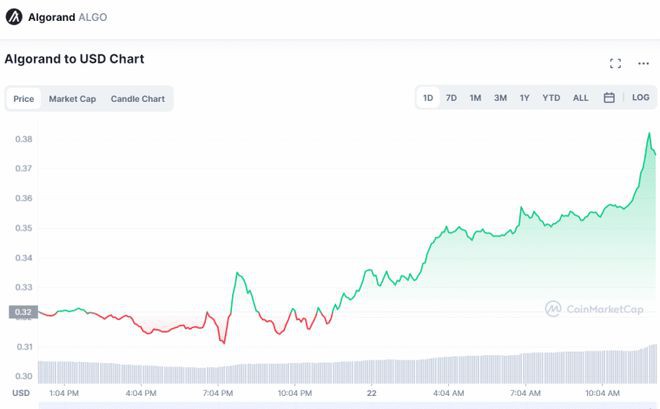Screen dimensions: 660x409
Task: Click the 7:04 PM time axis label
Action: pyautogui.click(x=217, y=393)
